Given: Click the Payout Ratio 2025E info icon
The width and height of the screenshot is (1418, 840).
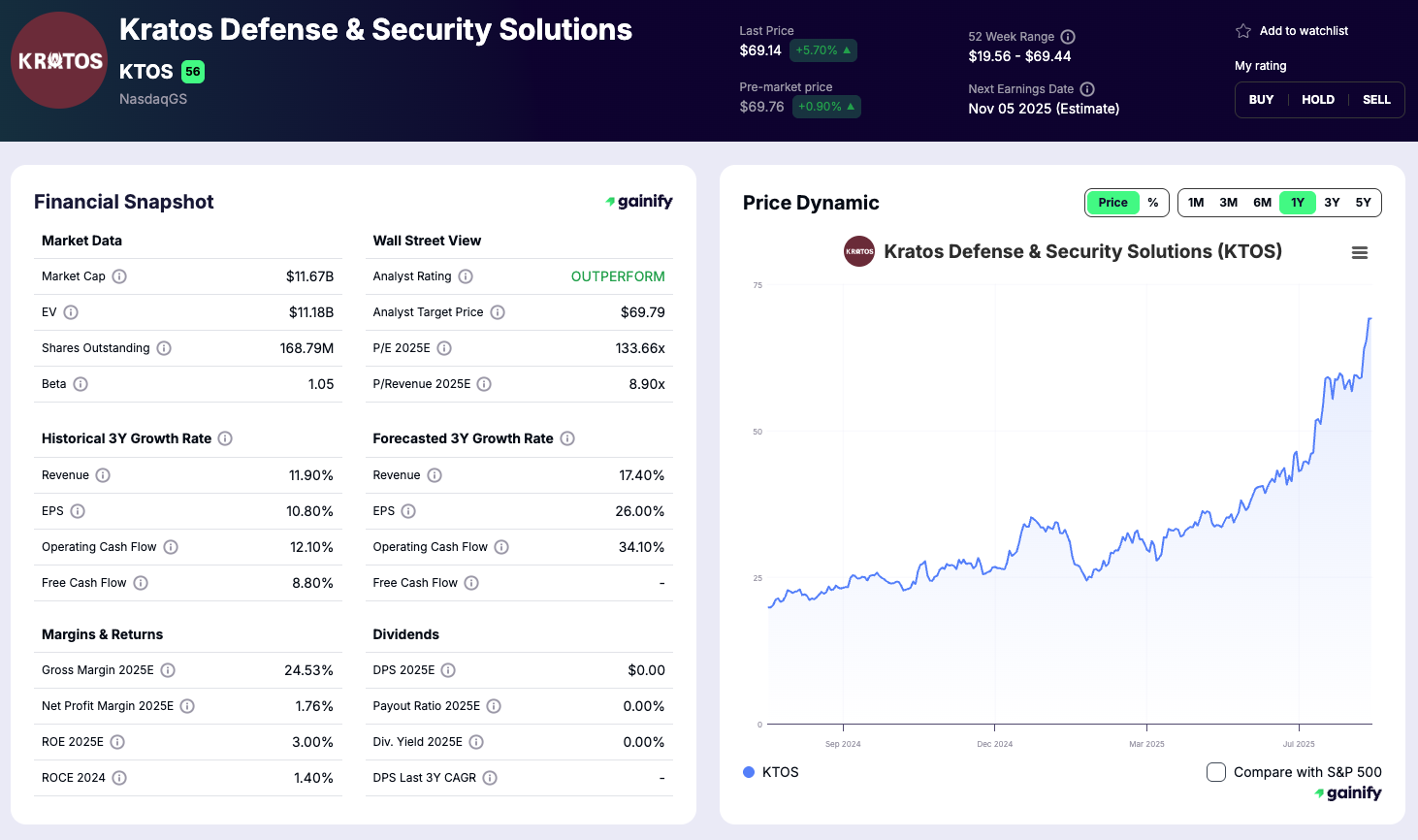Looking at the screenshot, I should pyautogui.click(x=494, y=706).
